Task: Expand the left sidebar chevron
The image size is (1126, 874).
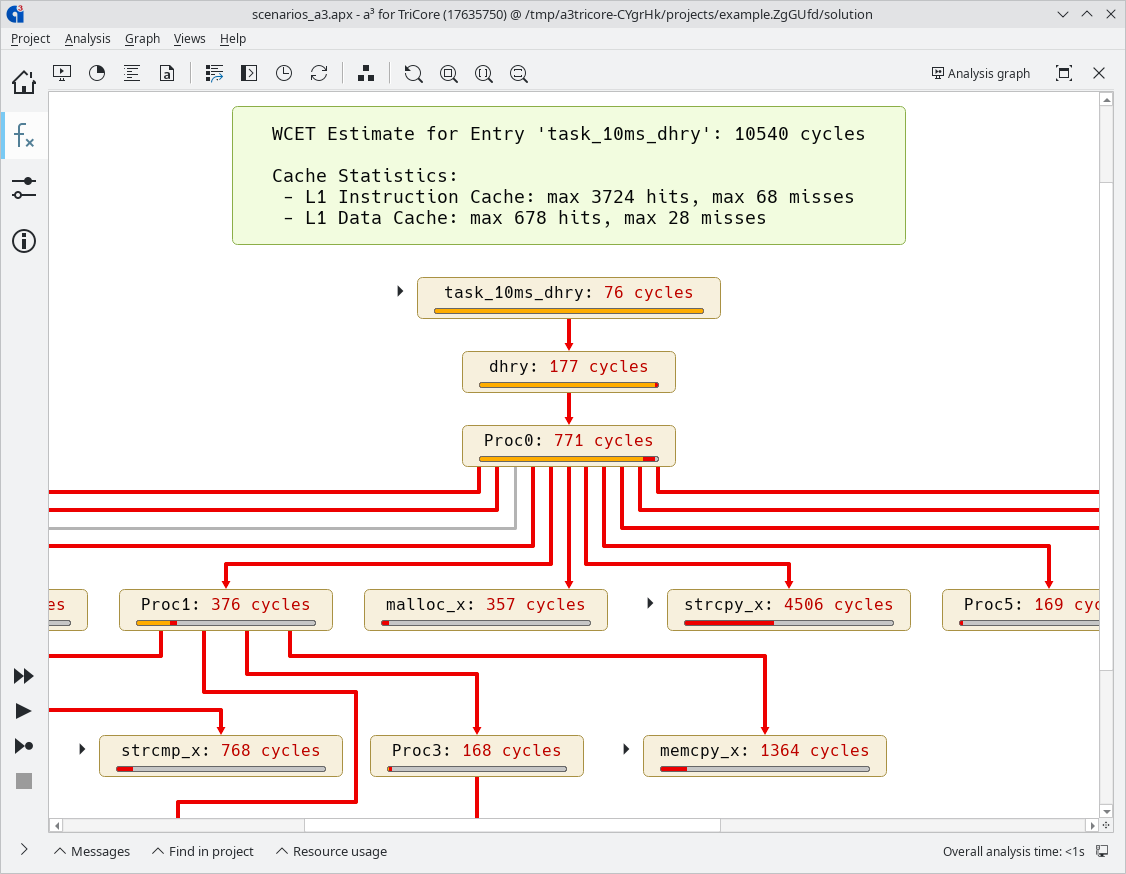Action: tap(24, 850)
